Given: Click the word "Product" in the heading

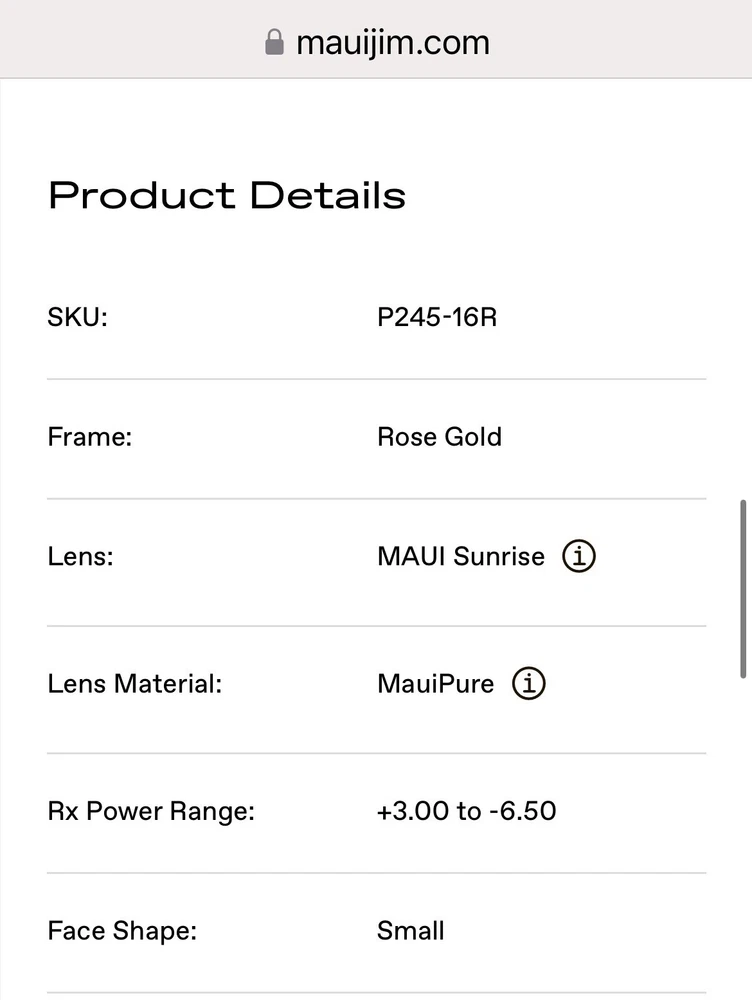Looking at the screenshot, I should (x=141, y=195).
